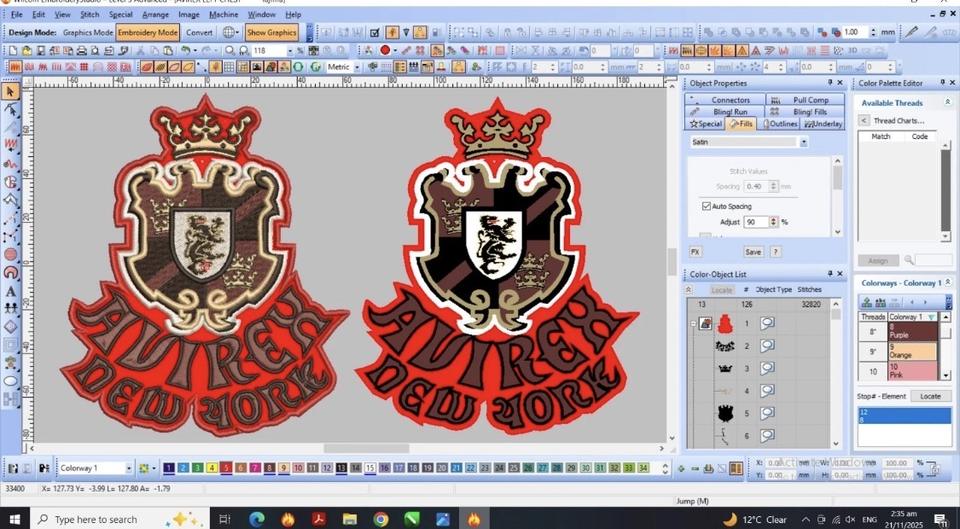Image resolution: width=960 pixels, height=529 pixels.
Task: Switch to the Outlines tab
Action: (779, 124)
